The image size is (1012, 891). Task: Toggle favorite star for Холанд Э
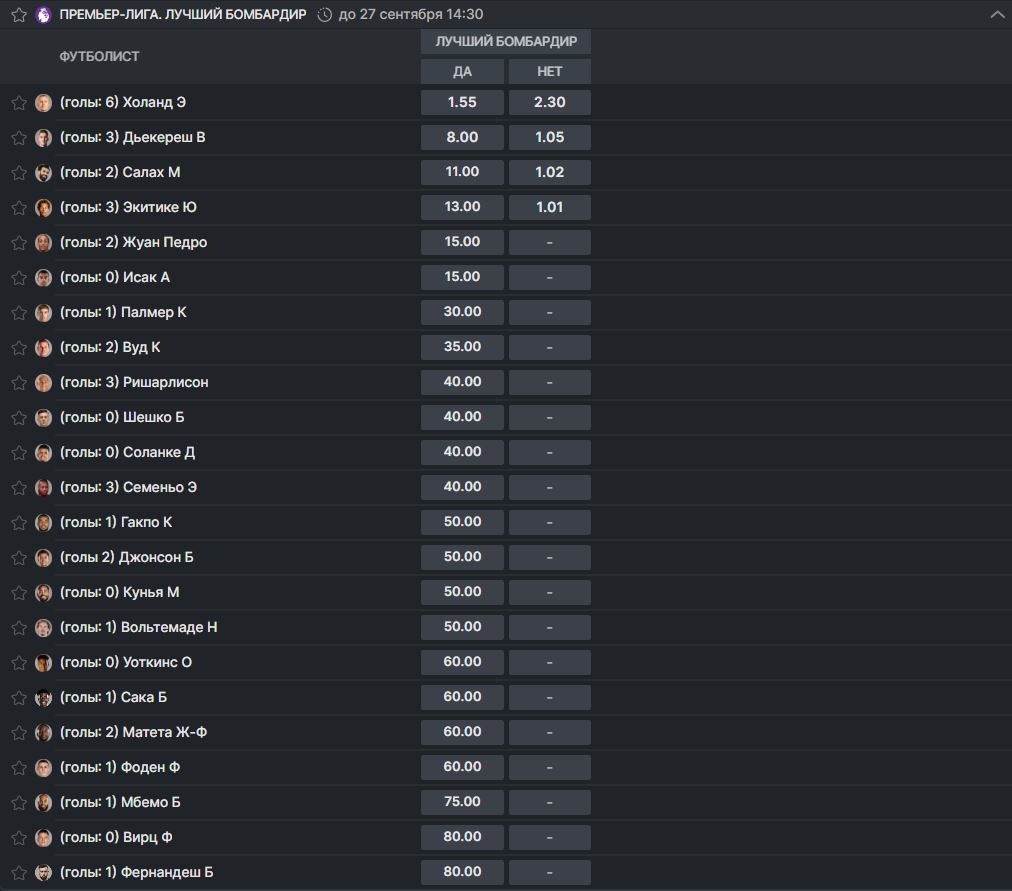[x=18, y=102]
